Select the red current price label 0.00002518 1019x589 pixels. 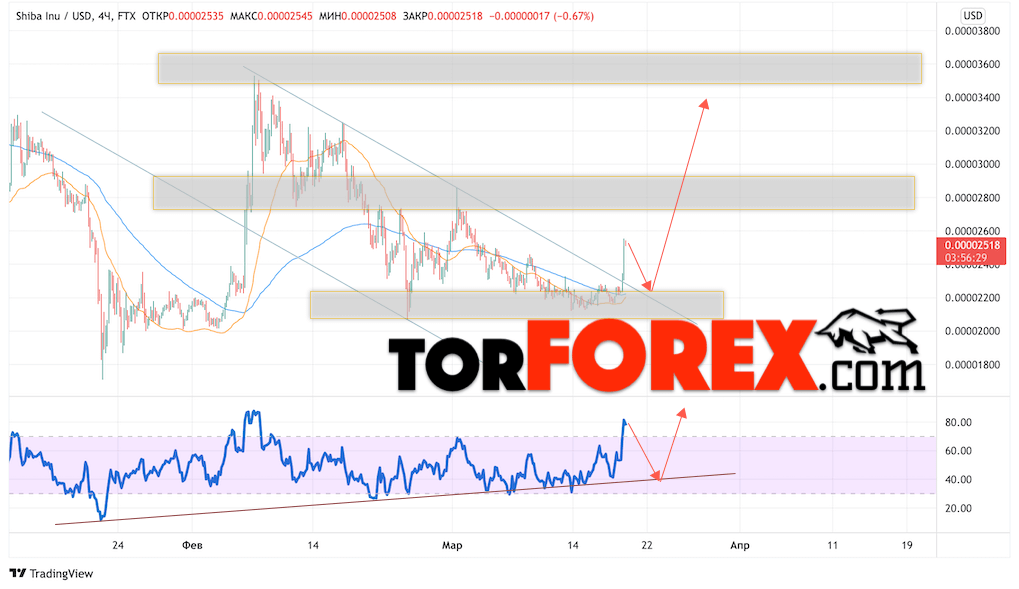click(972, 245)
